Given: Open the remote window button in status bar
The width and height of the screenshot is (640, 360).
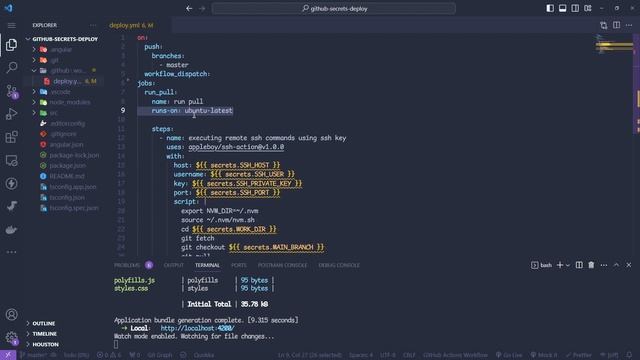Looking at the screenshot, I should click(8, 355).
